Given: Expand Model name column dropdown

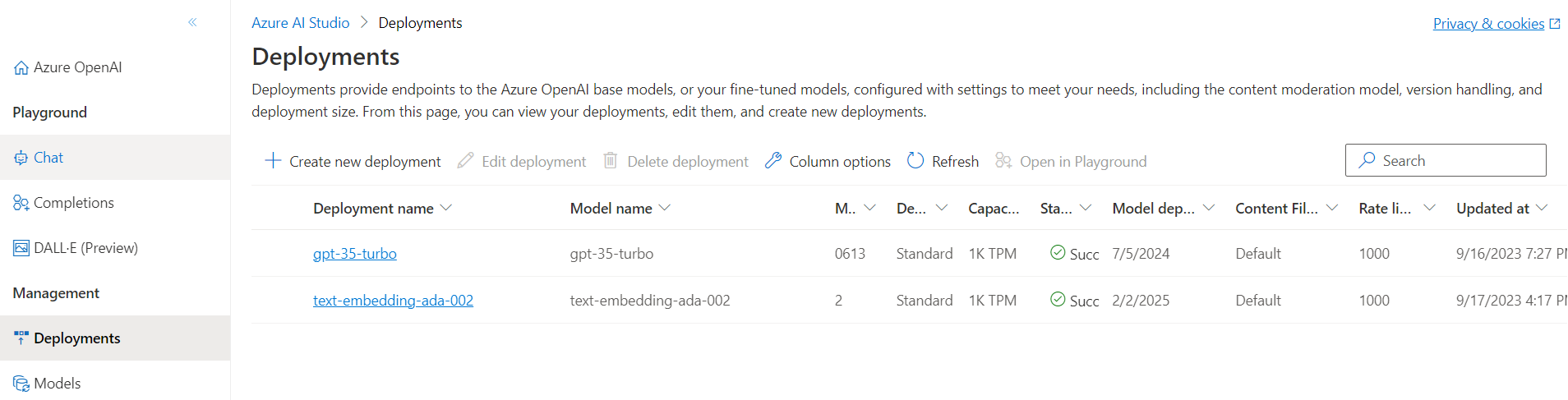Looking at the screenshot, I should [x=665, y=208].
